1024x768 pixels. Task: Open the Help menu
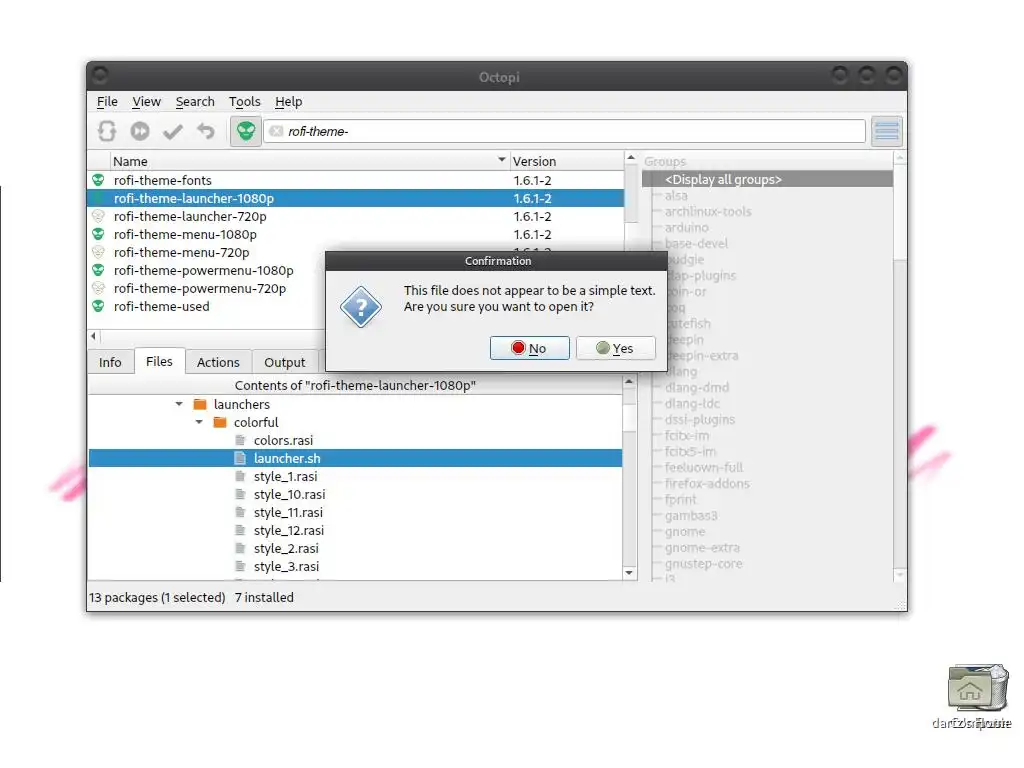[x=288, y=101]
